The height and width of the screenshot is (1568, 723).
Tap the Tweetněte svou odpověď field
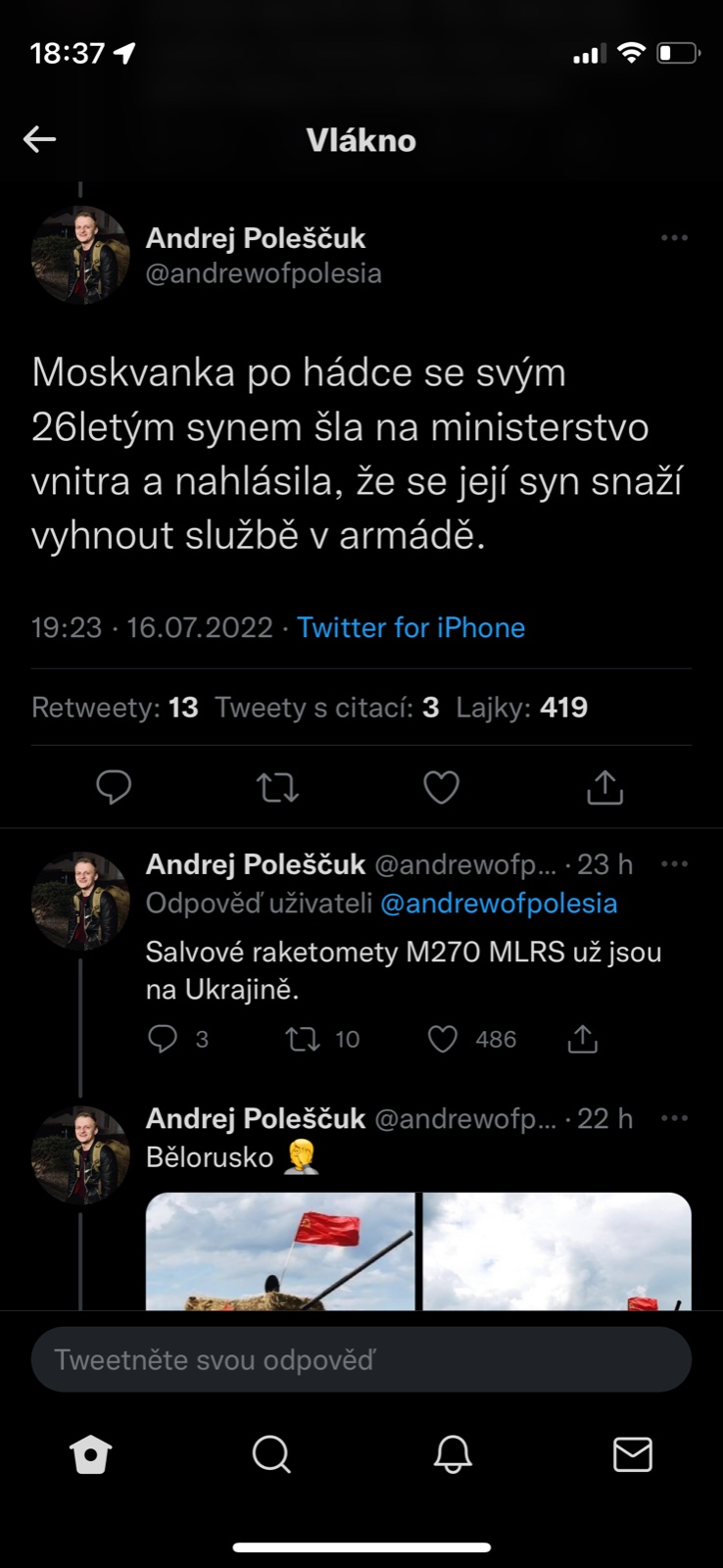(x=361, y=1359)
